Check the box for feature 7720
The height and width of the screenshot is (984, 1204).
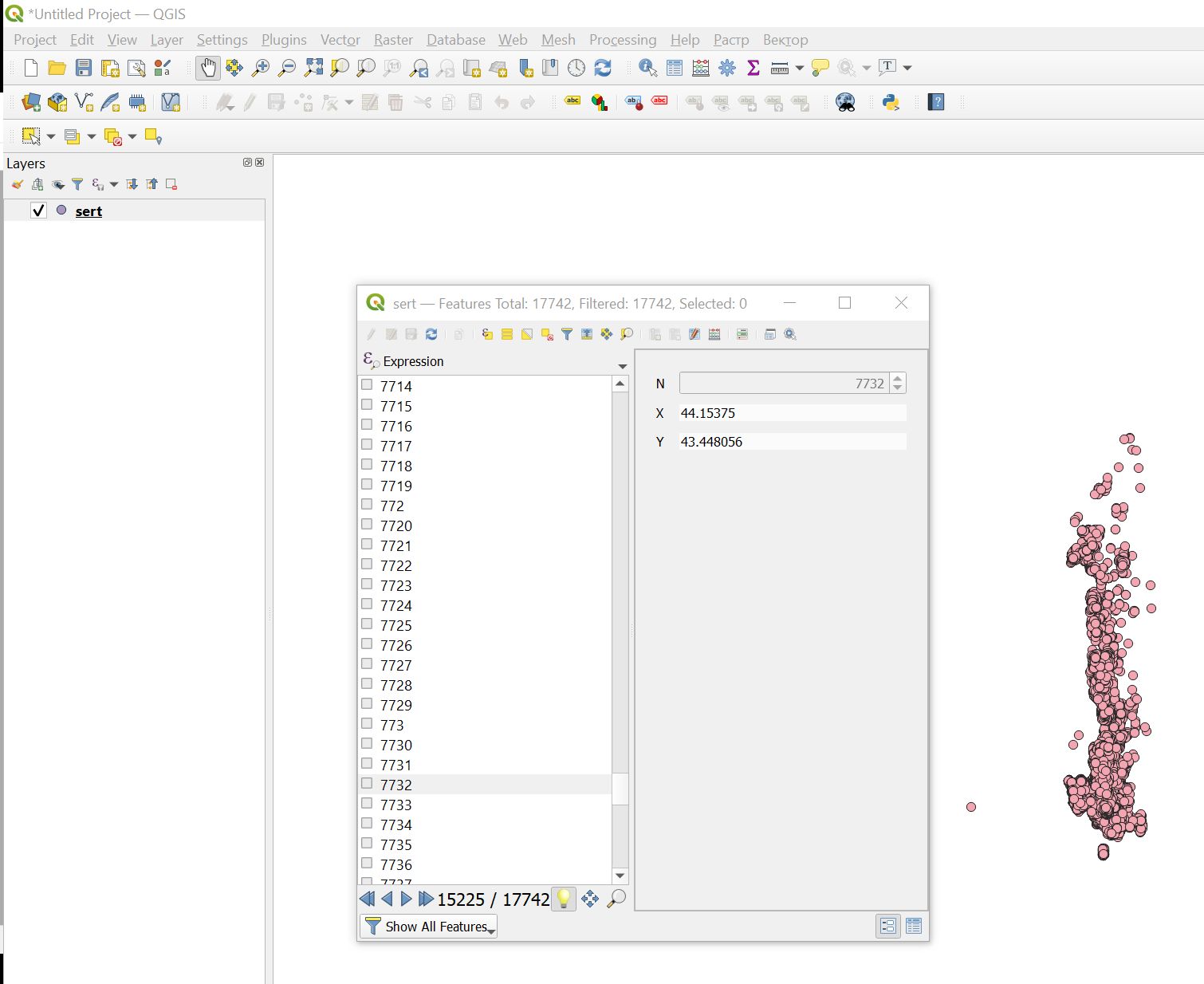point(367,525)
